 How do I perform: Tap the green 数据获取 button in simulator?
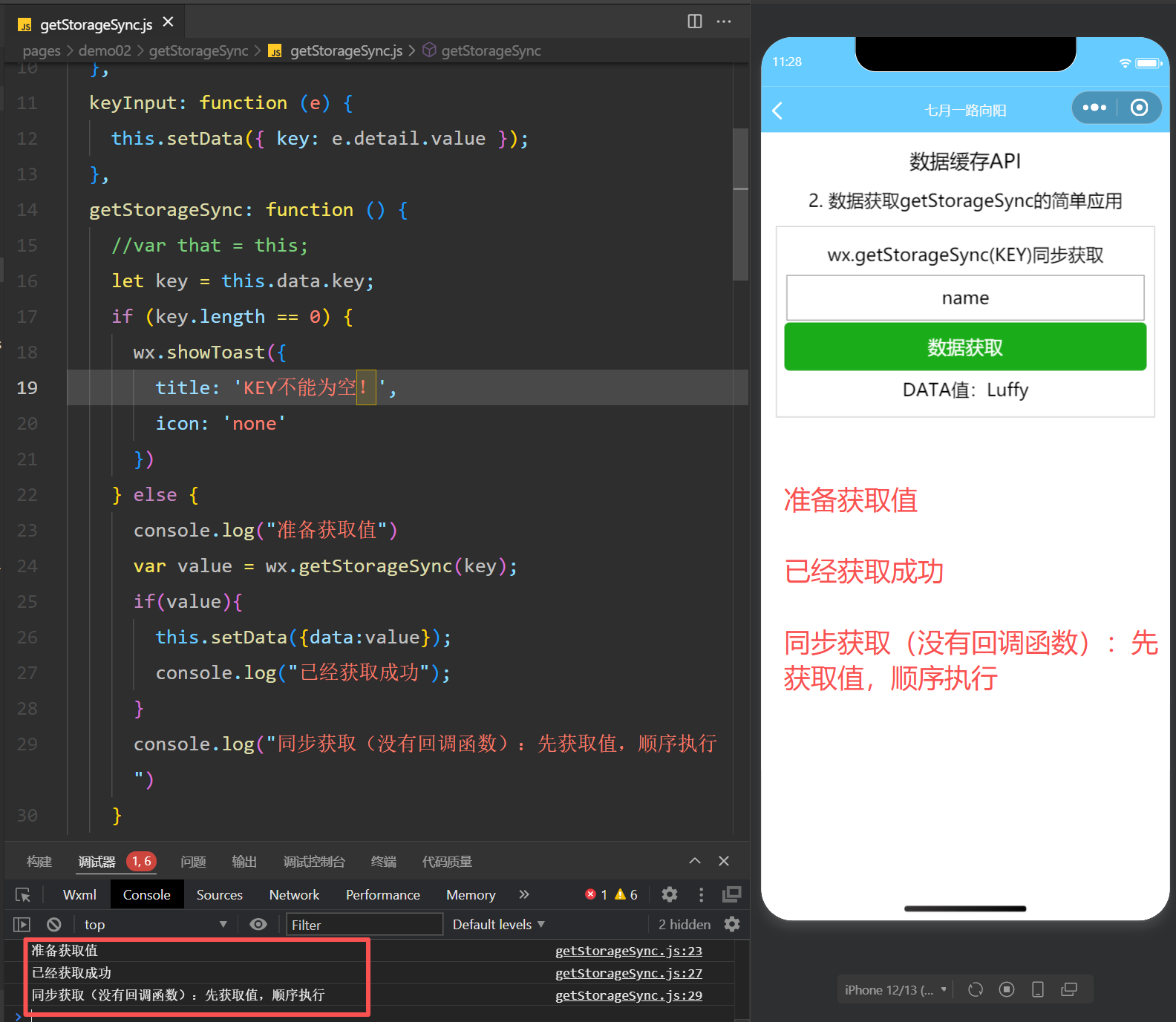tap(965, 347)
